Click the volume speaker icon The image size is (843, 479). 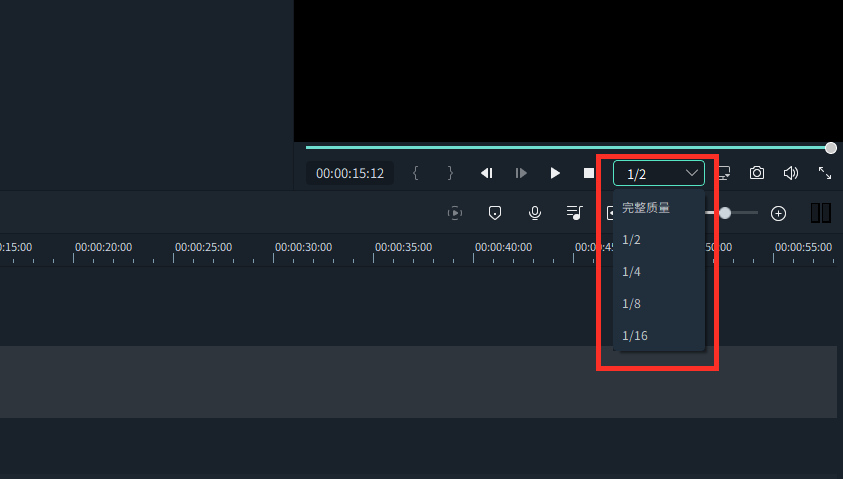(791, 173)
